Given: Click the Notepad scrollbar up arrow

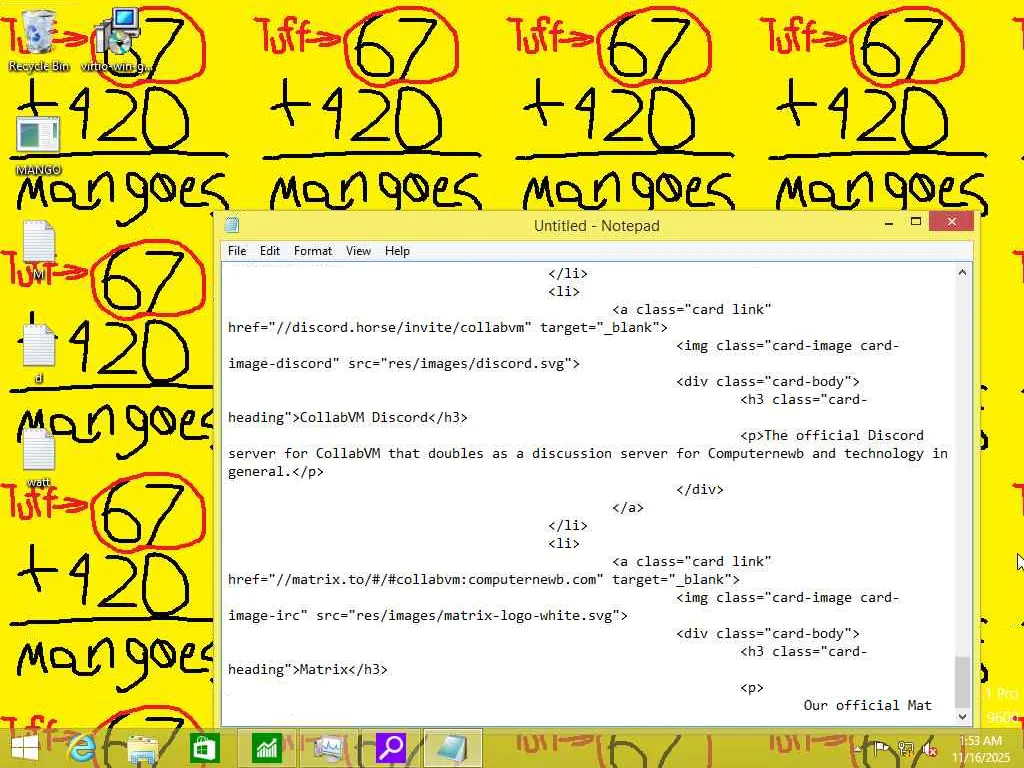Looking at the screenshot, I should 962,272.
